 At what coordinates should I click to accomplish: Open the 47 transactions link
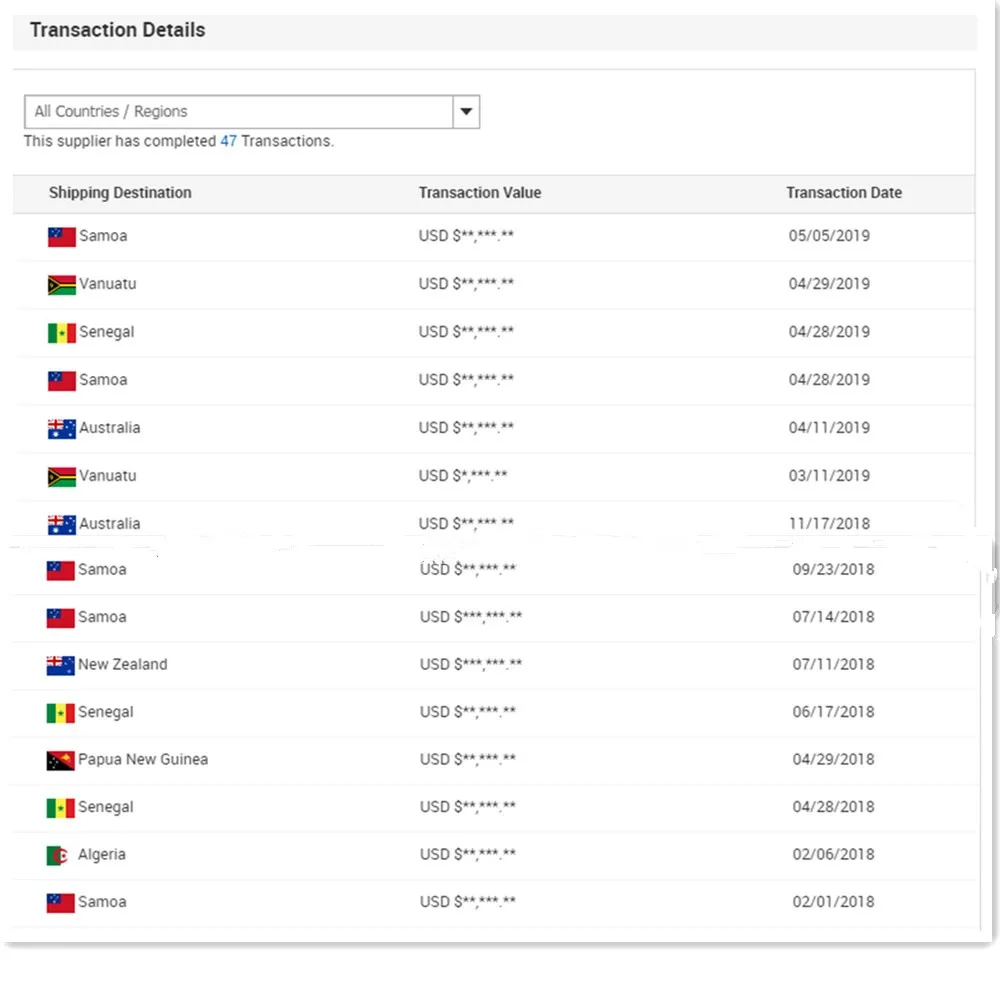[228, 141]
